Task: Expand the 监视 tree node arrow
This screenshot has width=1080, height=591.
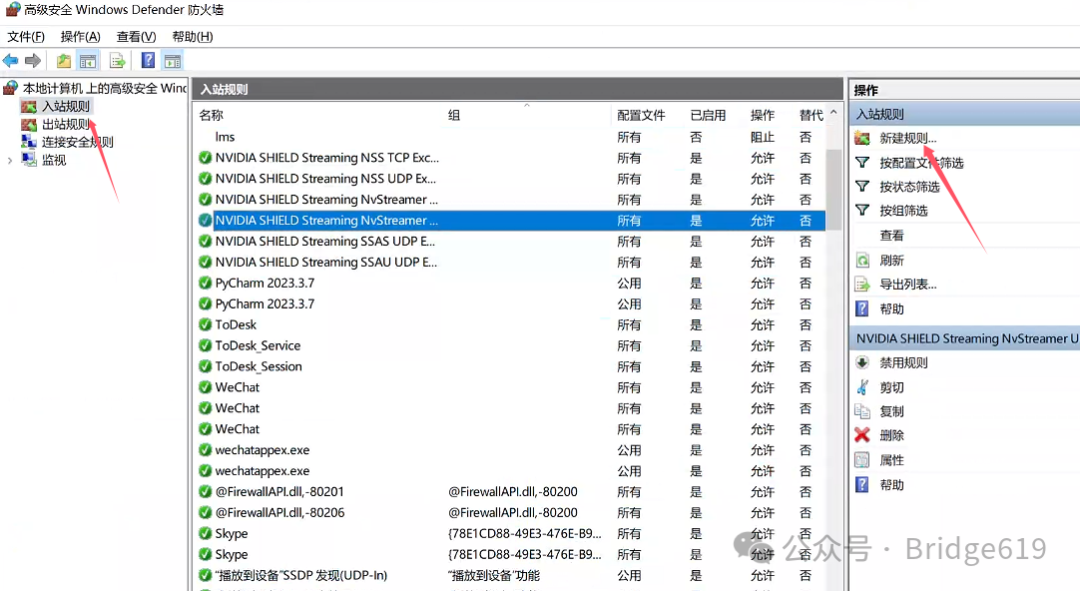Action: pos(10,160)
